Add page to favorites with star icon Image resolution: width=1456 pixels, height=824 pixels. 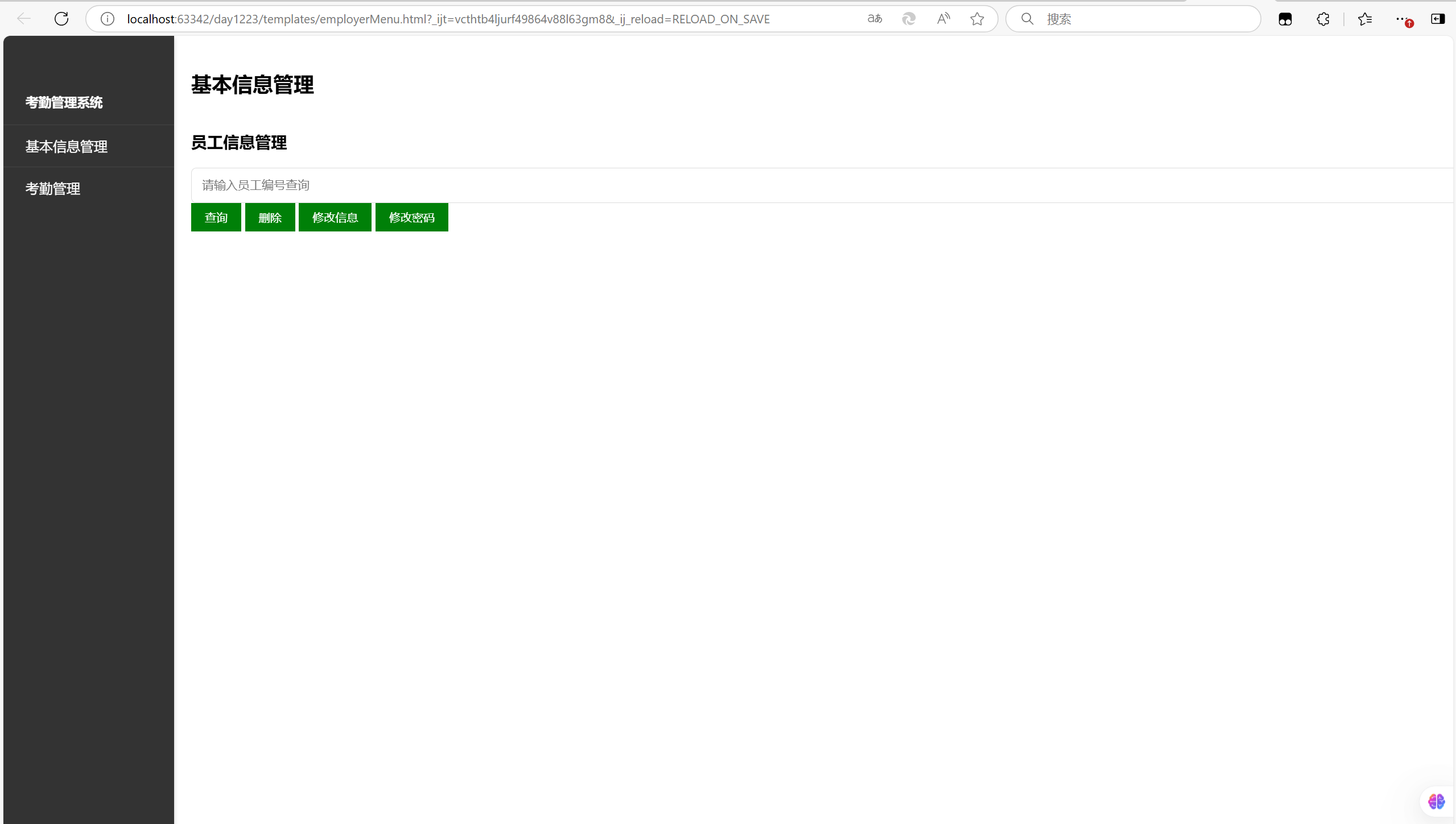(977, 19)
